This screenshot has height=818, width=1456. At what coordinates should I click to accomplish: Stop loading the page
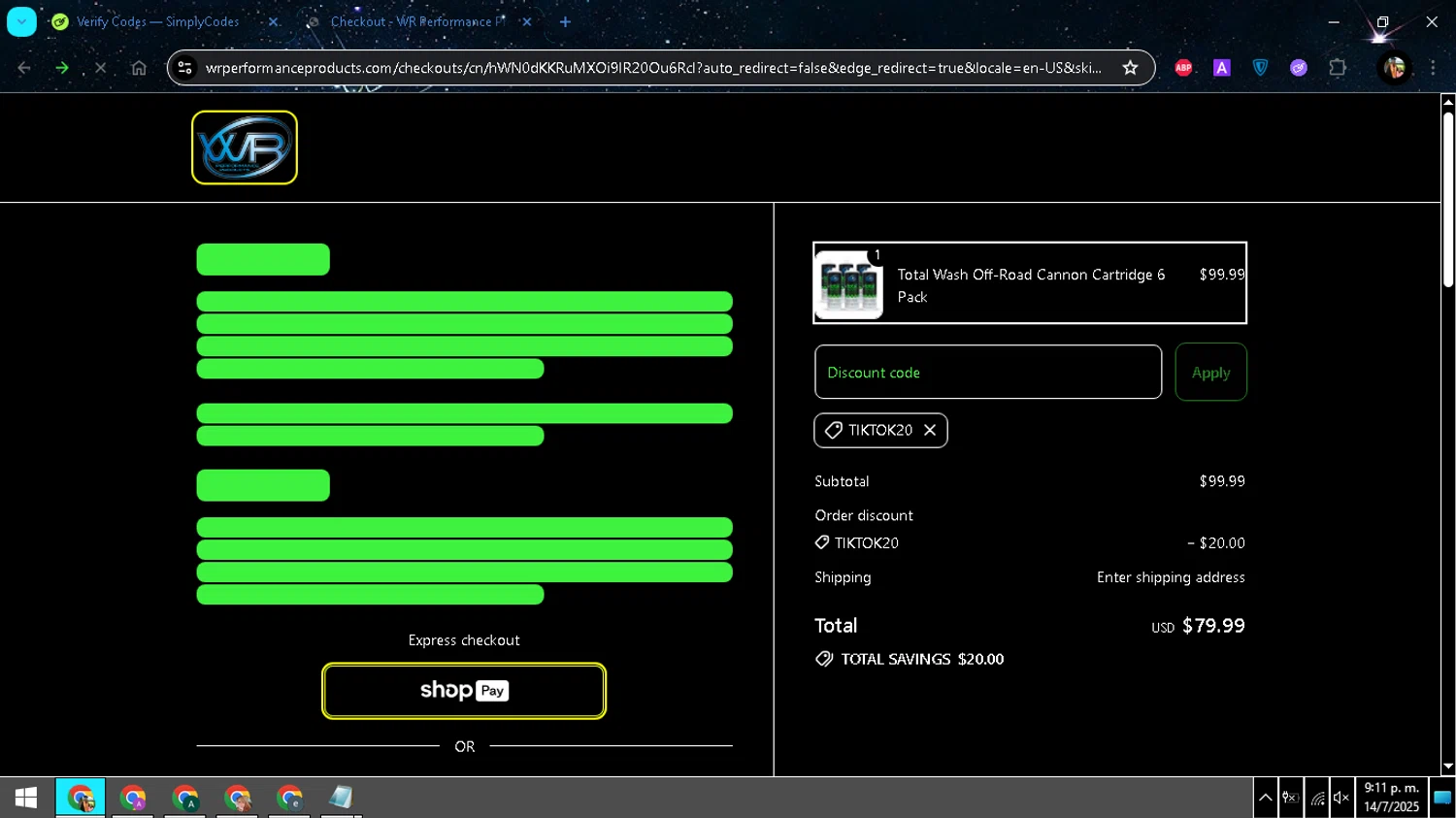[100, 68]
